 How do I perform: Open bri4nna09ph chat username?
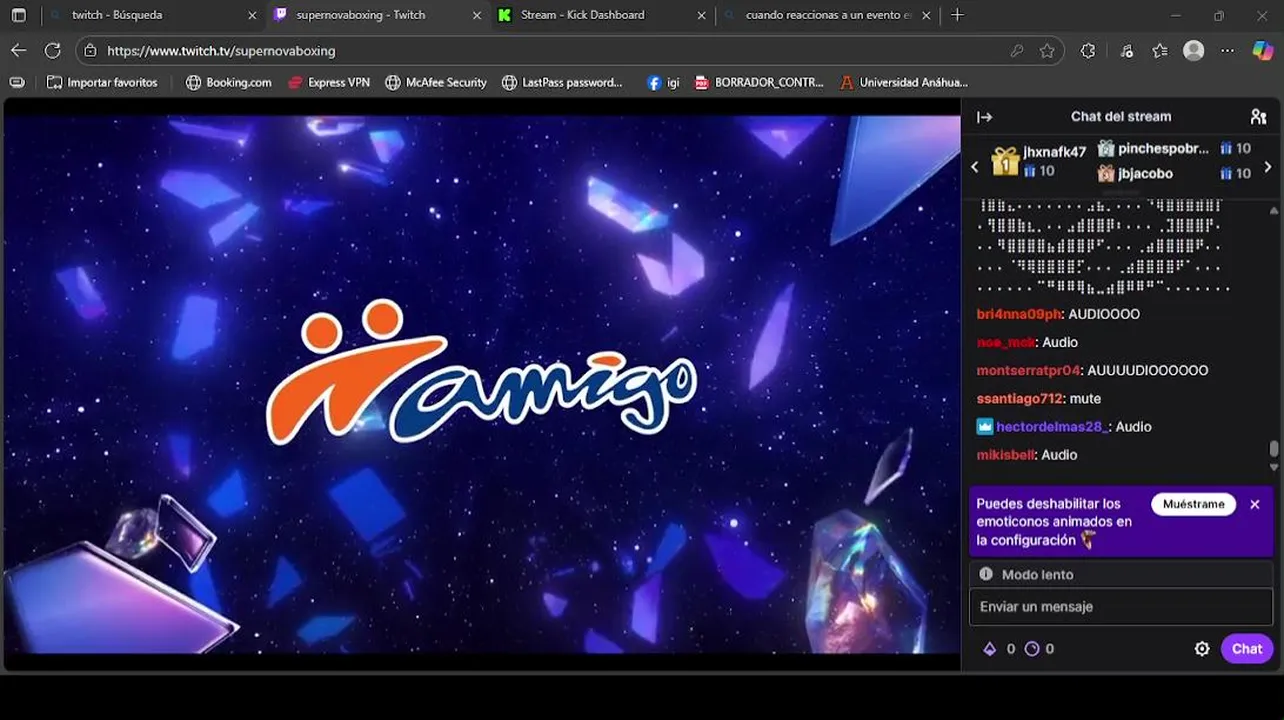click(x=1018, y=314)
